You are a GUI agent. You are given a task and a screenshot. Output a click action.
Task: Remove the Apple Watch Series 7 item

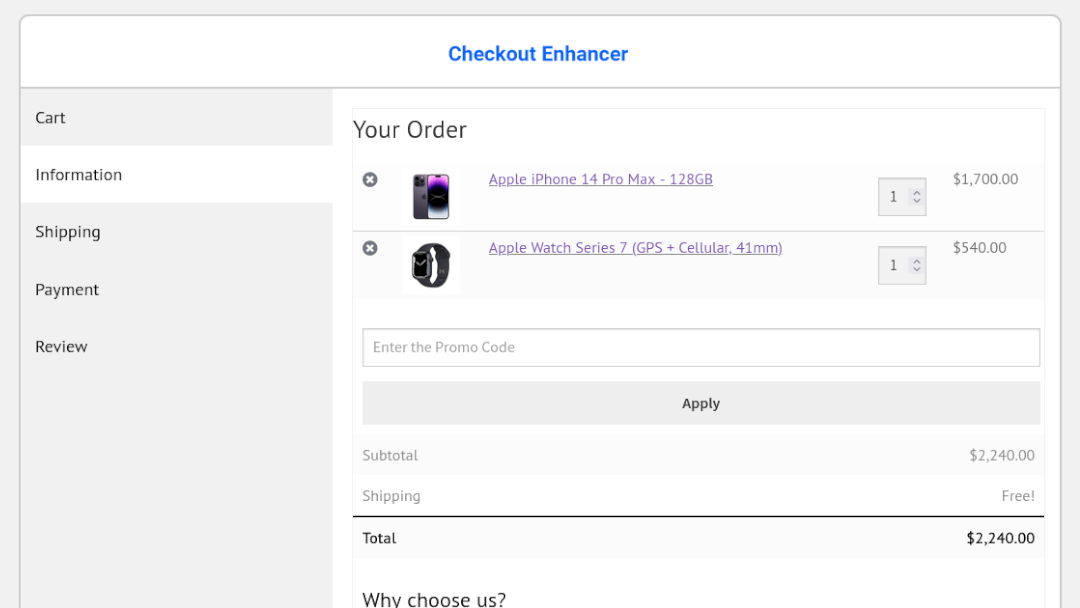coord(371,248)
